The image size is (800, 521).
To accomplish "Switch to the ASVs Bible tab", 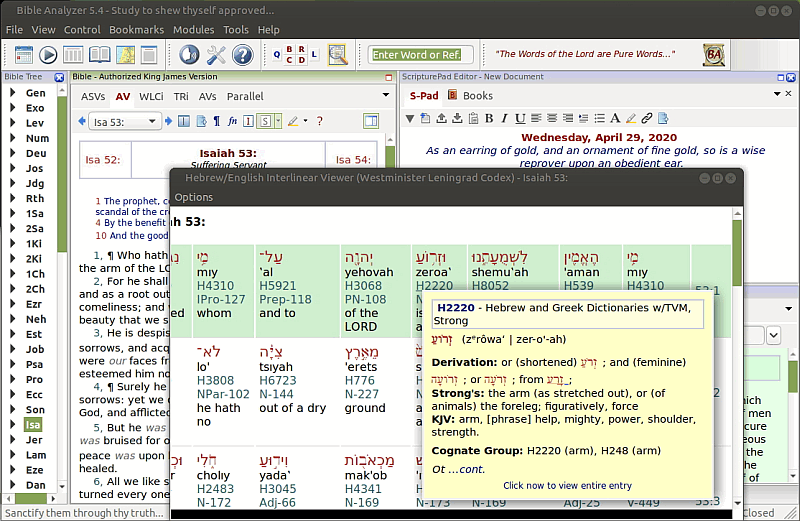I will pyautogui.click(x=93, y=96).
